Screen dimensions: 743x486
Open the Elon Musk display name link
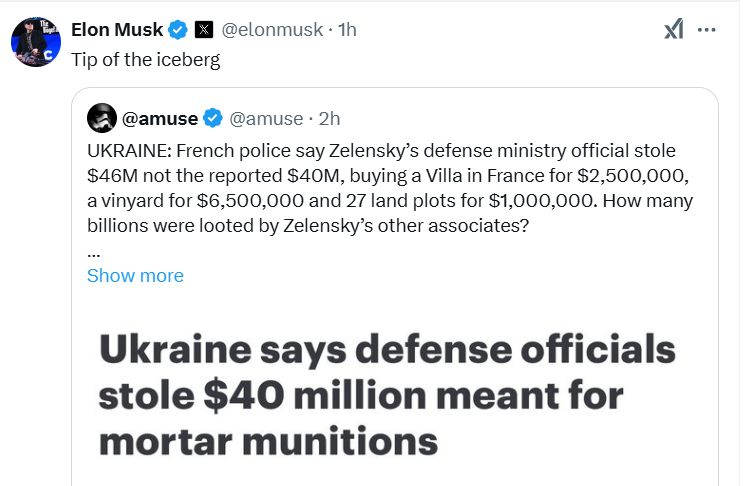tap(117, 30)
